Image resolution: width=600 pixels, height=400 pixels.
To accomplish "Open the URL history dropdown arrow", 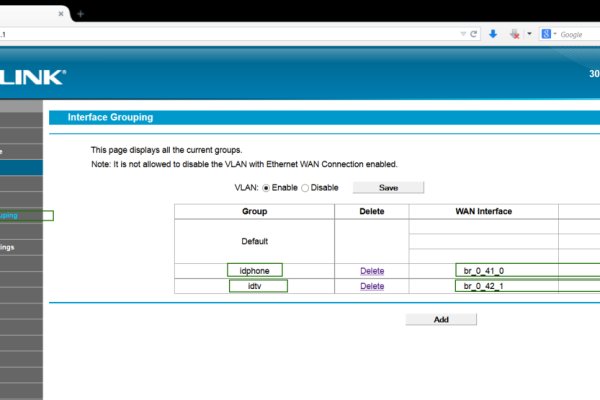I will [462, 34].
